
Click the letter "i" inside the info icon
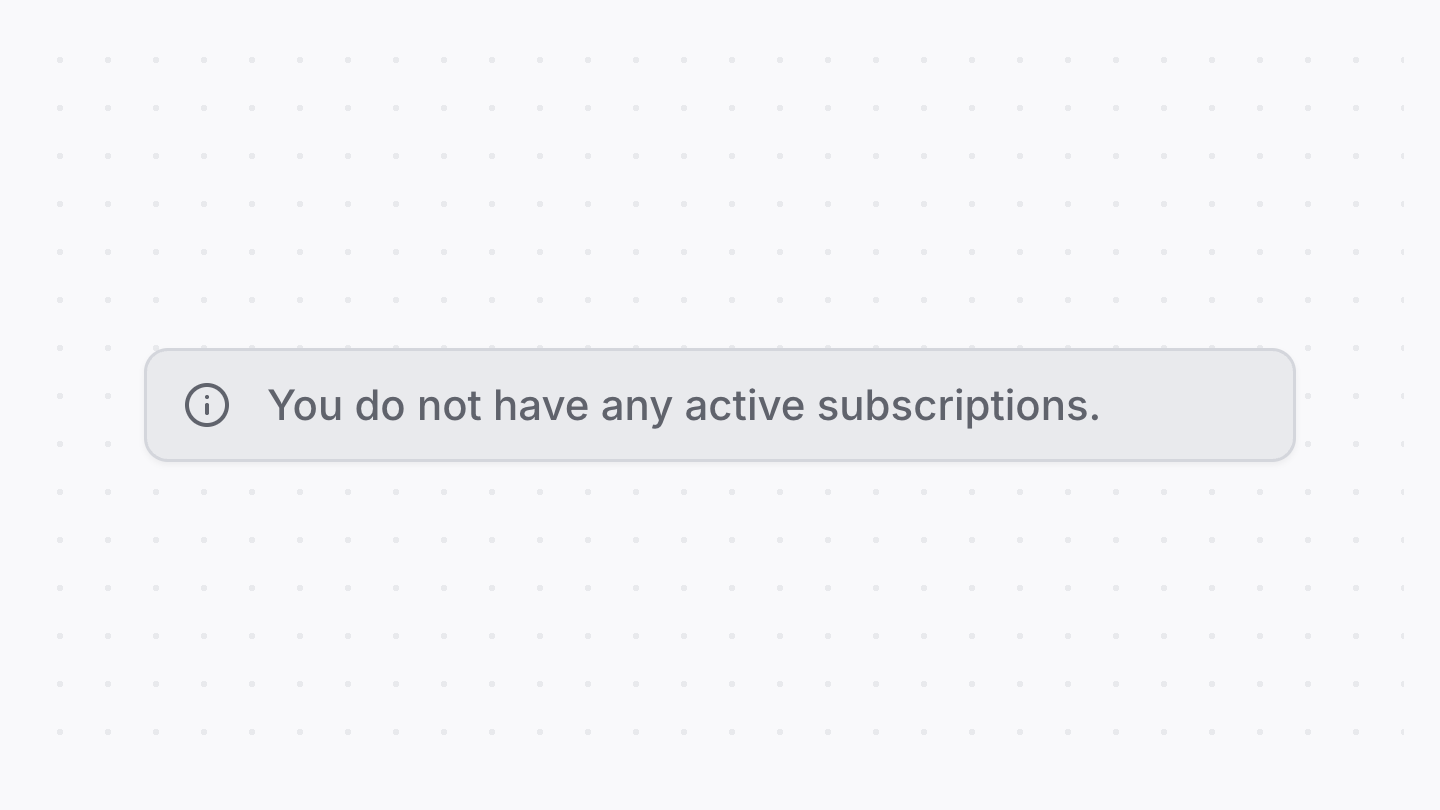207,406
